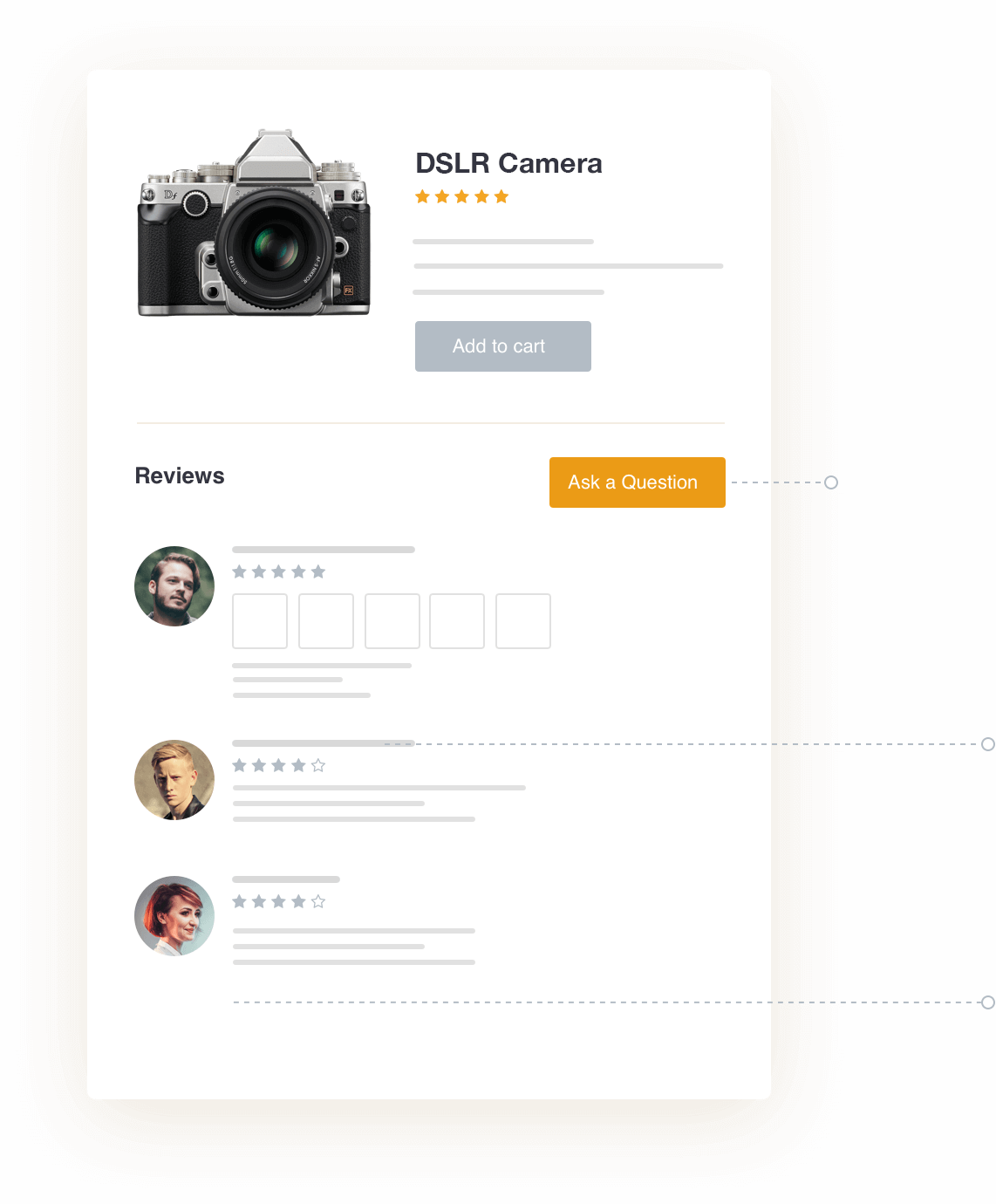Open the bearded man reviewer avatar
Image resolution: width=996 pixels, height=1204 pixels.
(174, 586)
